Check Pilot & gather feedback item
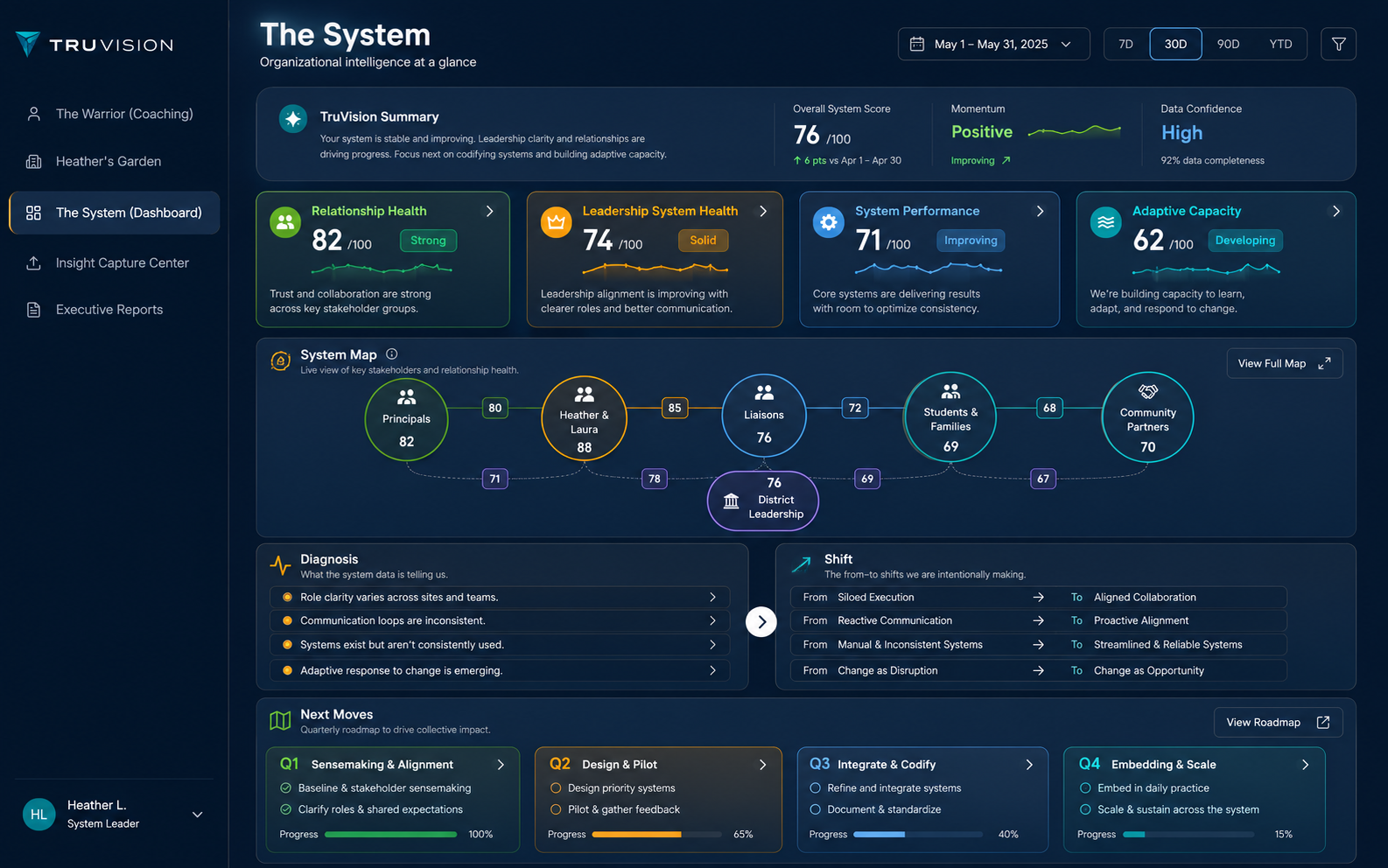The image size is (1388, 868). pos(555,809)
